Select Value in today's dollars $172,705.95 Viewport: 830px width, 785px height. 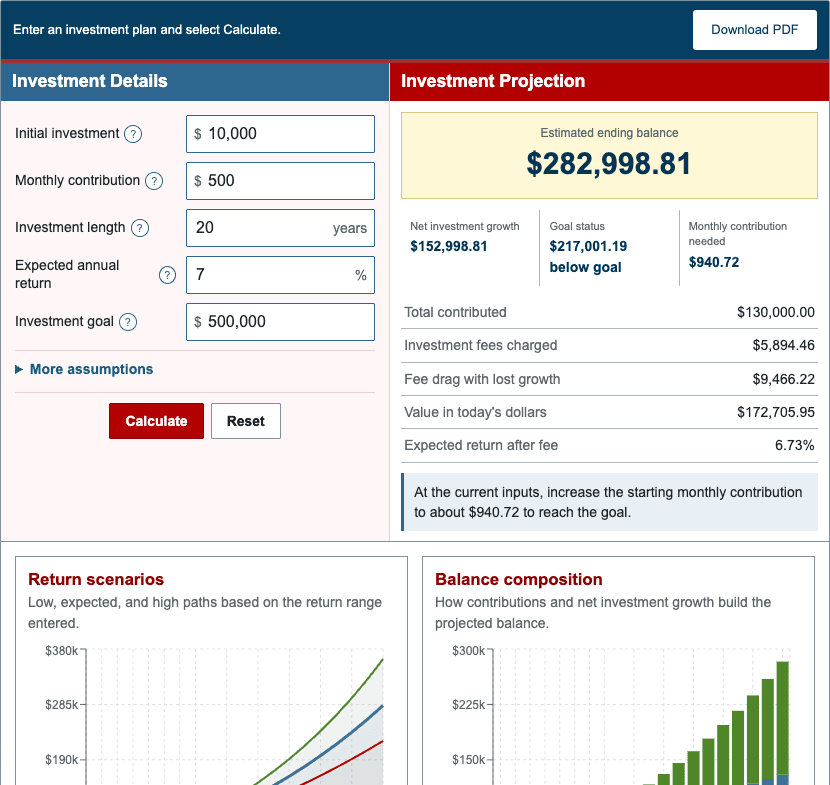775,412
